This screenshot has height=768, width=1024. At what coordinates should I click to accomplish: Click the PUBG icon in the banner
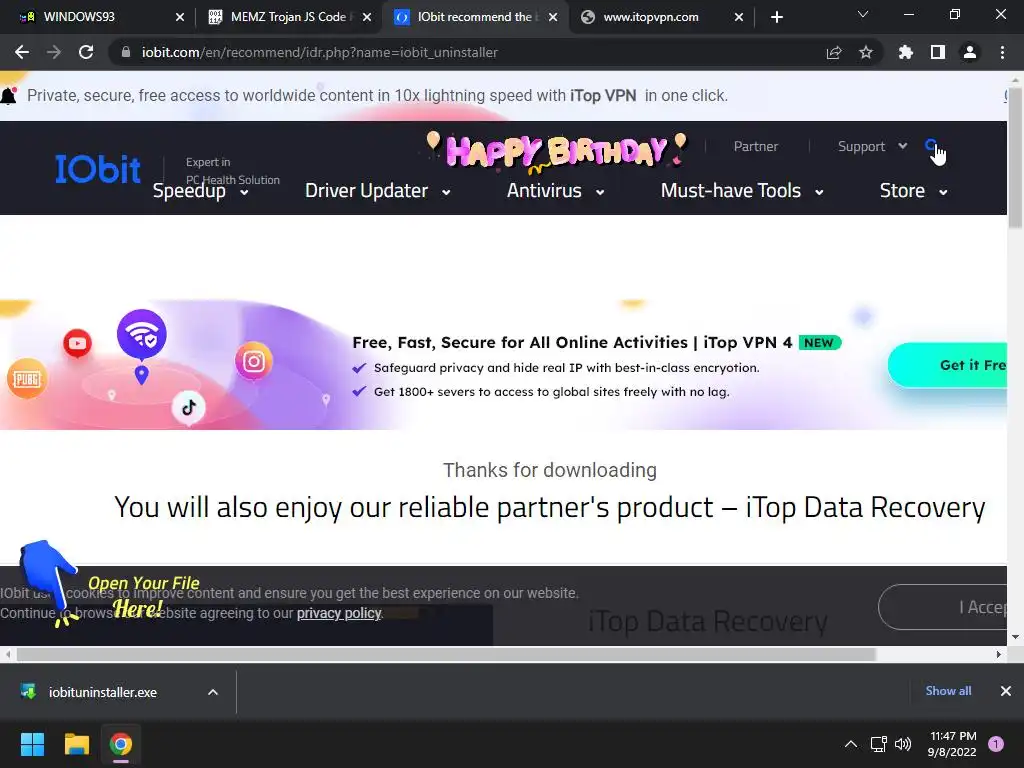click(27, 379)
